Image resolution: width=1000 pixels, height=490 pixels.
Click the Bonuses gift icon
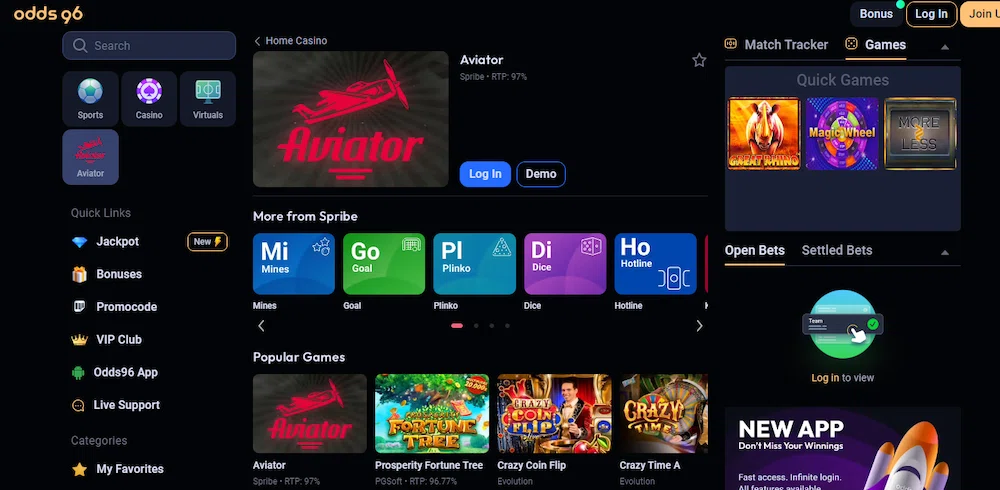point(79,274)
